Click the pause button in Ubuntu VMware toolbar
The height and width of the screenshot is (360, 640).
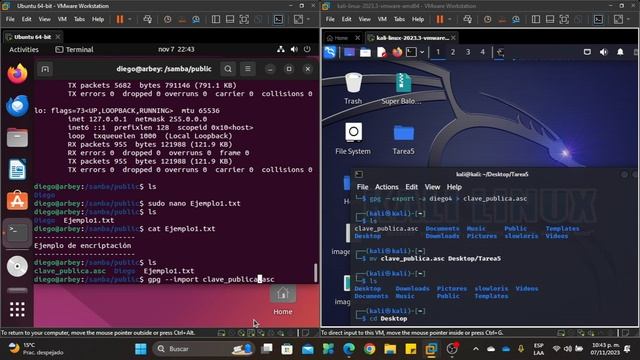coord(120,19)
